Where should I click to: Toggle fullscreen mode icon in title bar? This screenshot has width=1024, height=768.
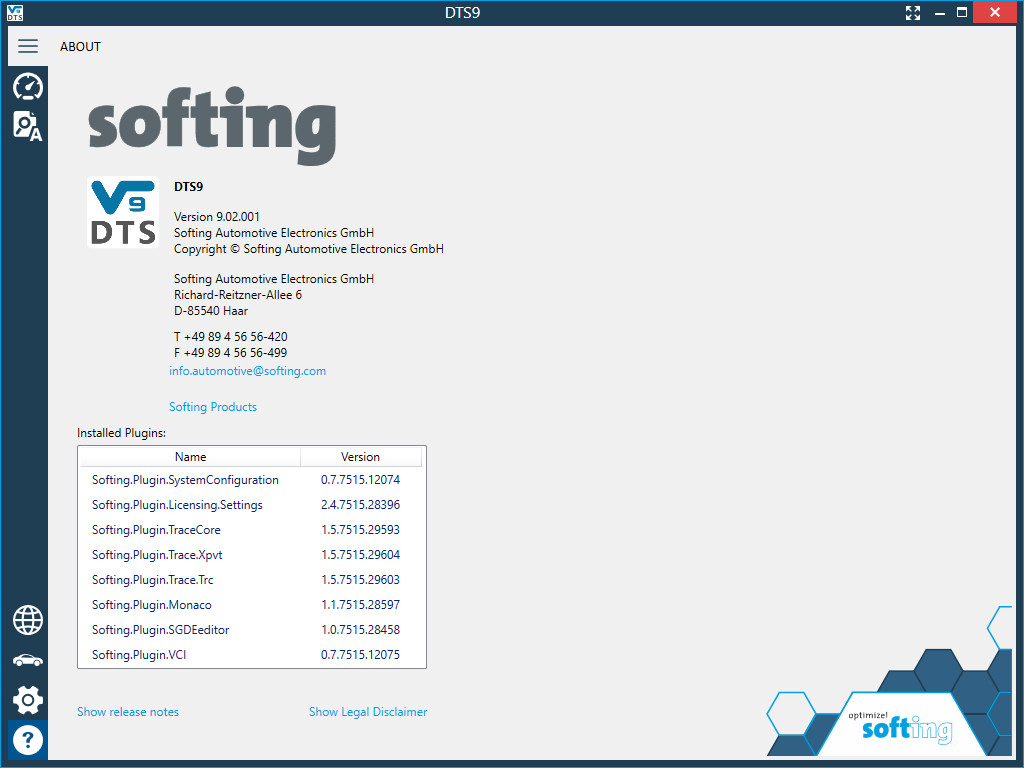(x=913, y=12)
